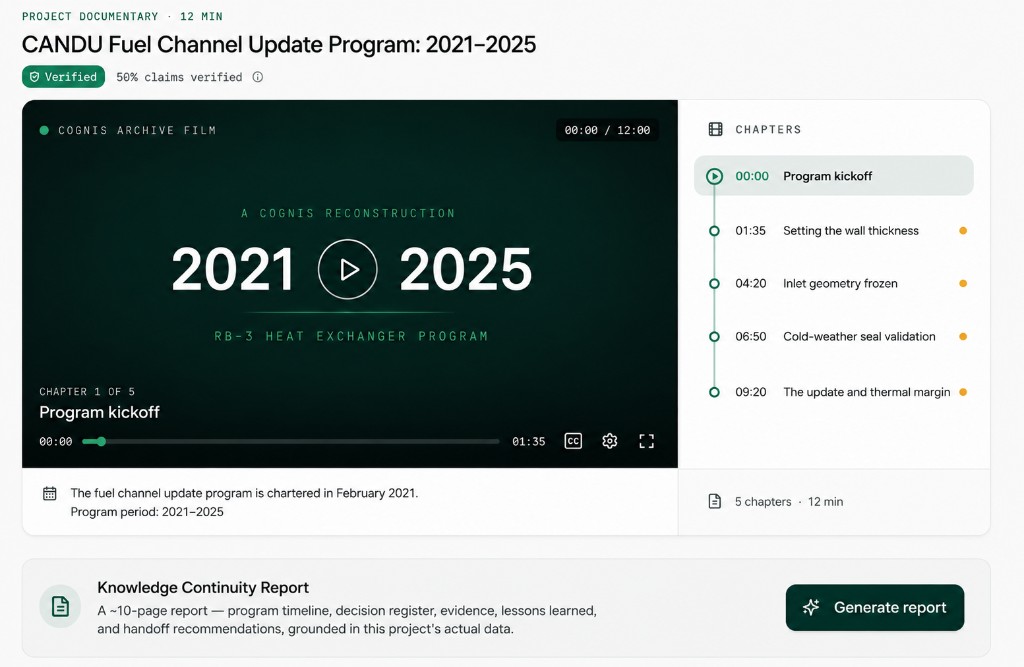This screenshot has height=667, width=1024.
Task: Click orange dot on Cold-weather seal chapter
Action: 963,336
